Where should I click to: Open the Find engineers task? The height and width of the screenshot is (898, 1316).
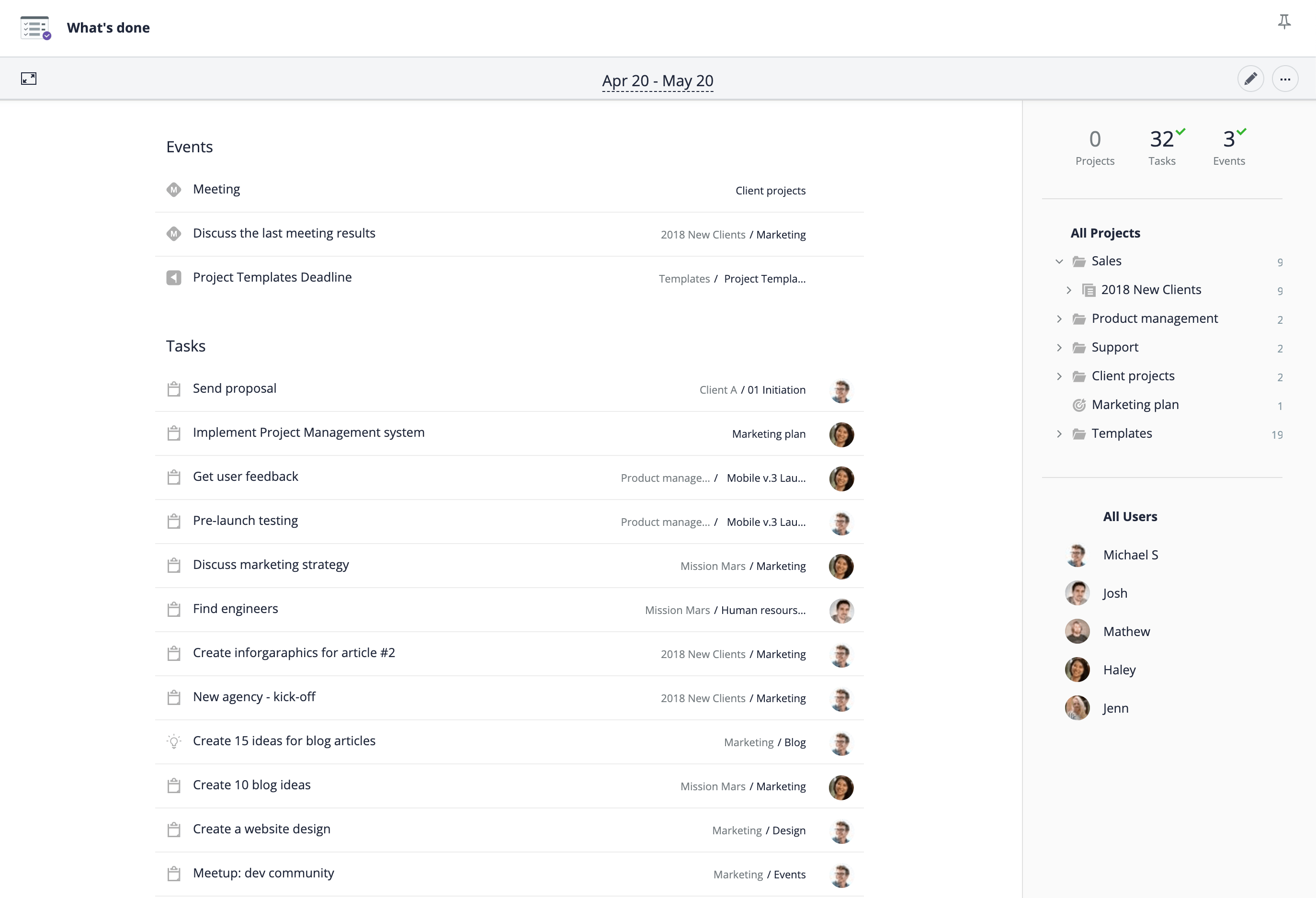coord(236,609)
